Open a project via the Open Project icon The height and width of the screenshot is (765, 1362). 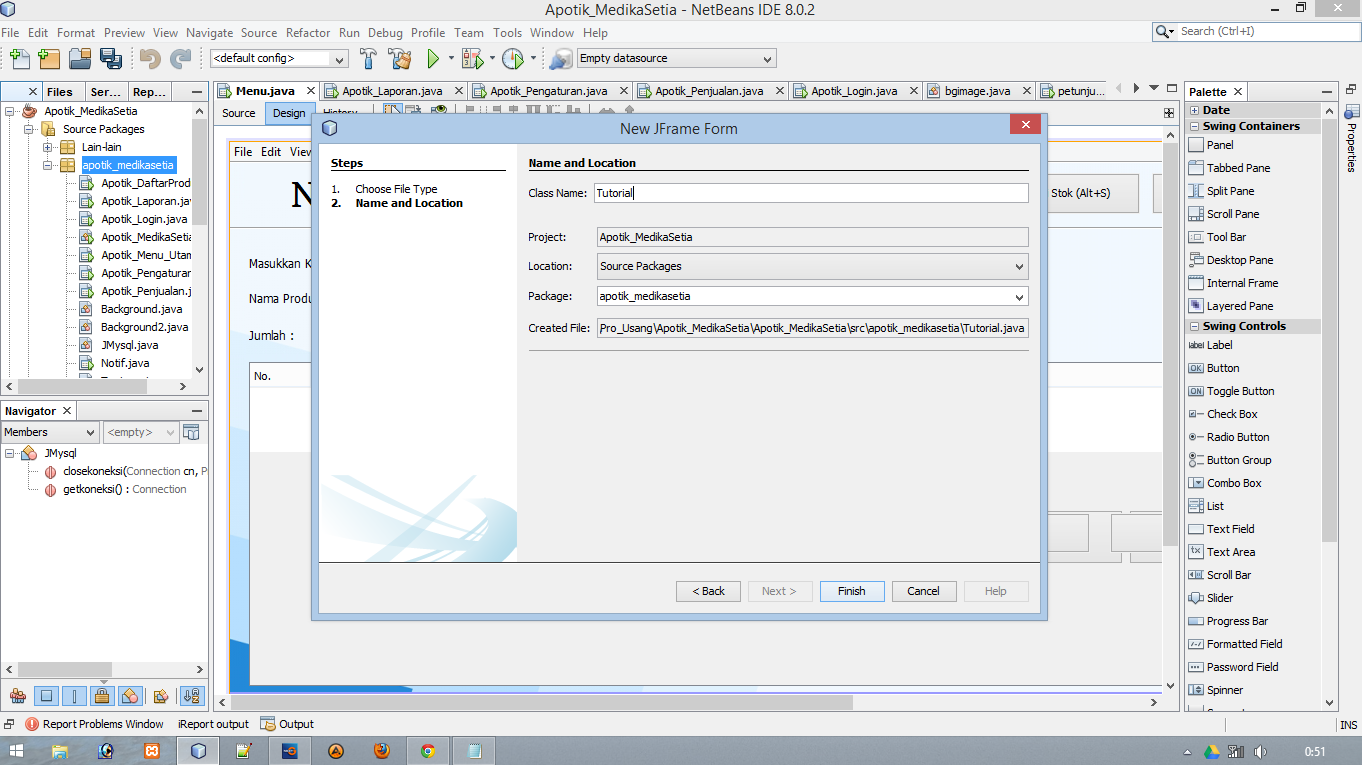tap(82, 58)
